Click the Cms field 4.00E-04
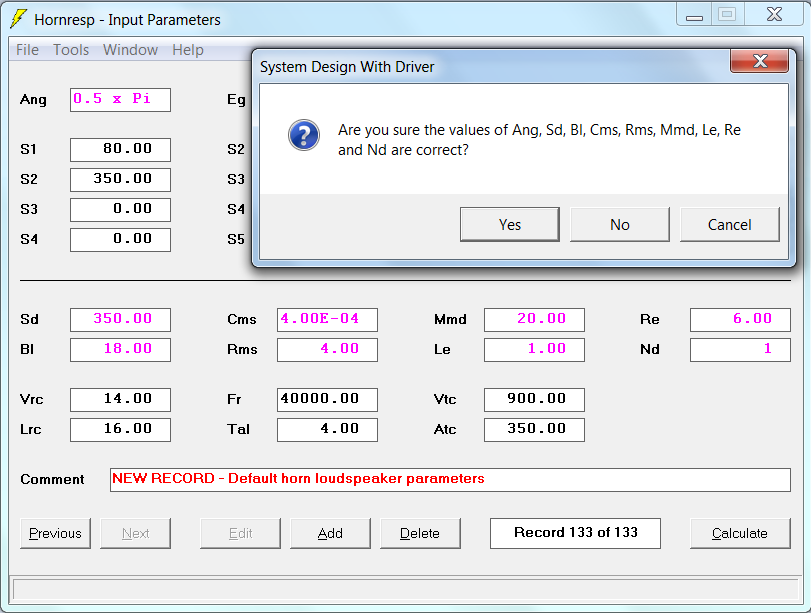Image resolution: width=811 pixels, height=613 pixels. point(327,320)
